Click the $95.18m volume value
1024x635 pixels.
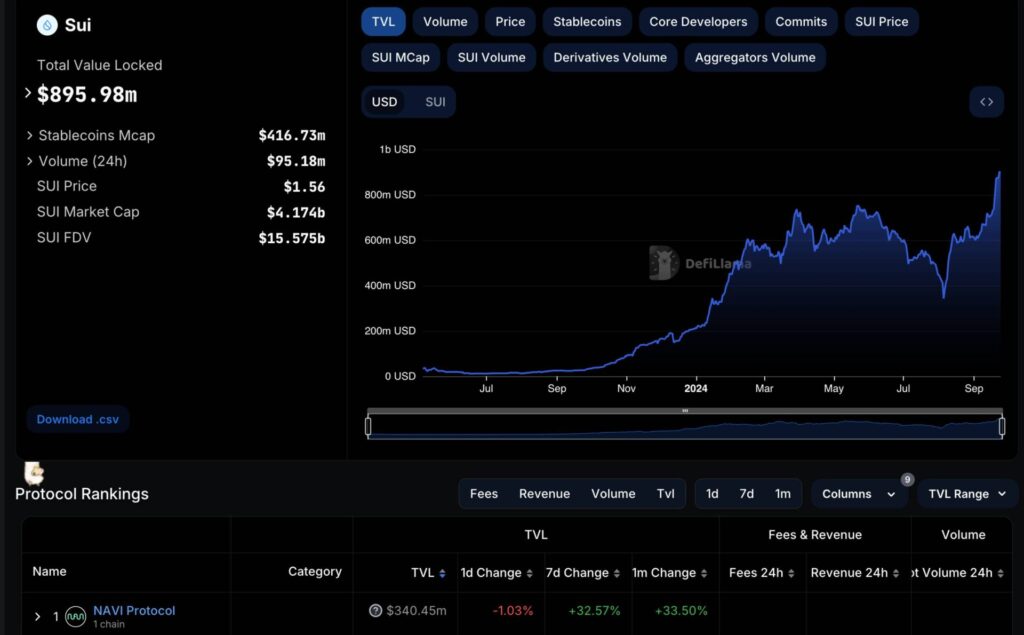pyautogui.click(x=295, y=161)
